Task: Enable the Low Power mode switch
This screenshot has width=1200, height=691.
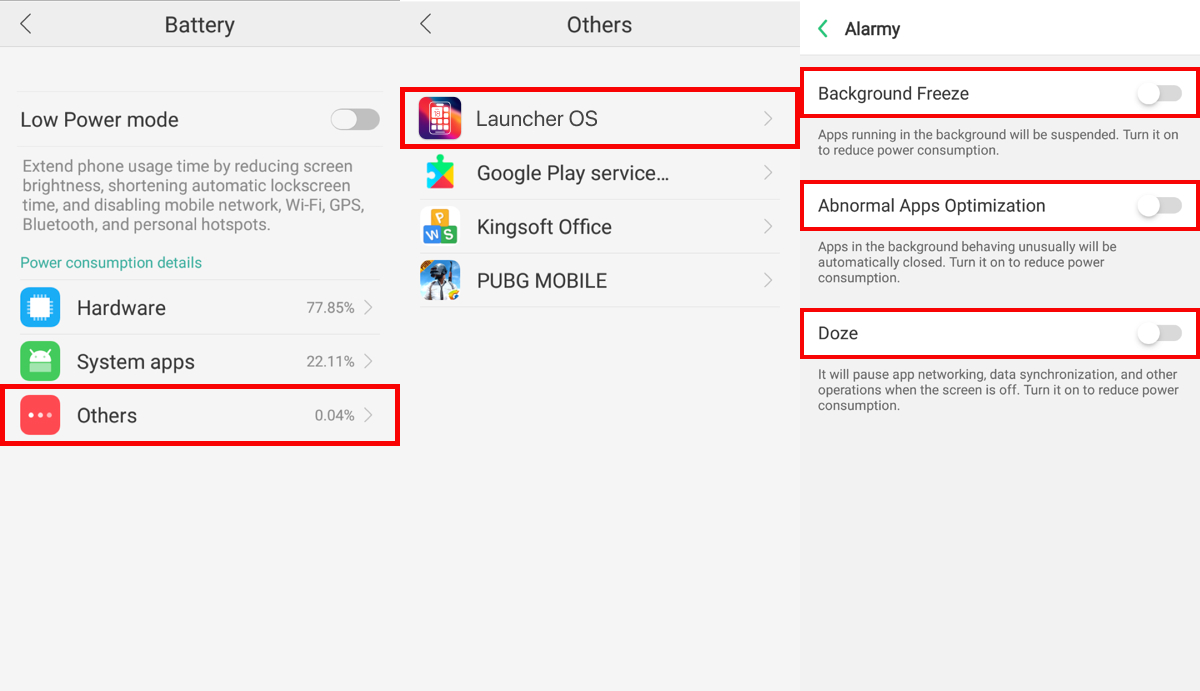Action: 355,120
